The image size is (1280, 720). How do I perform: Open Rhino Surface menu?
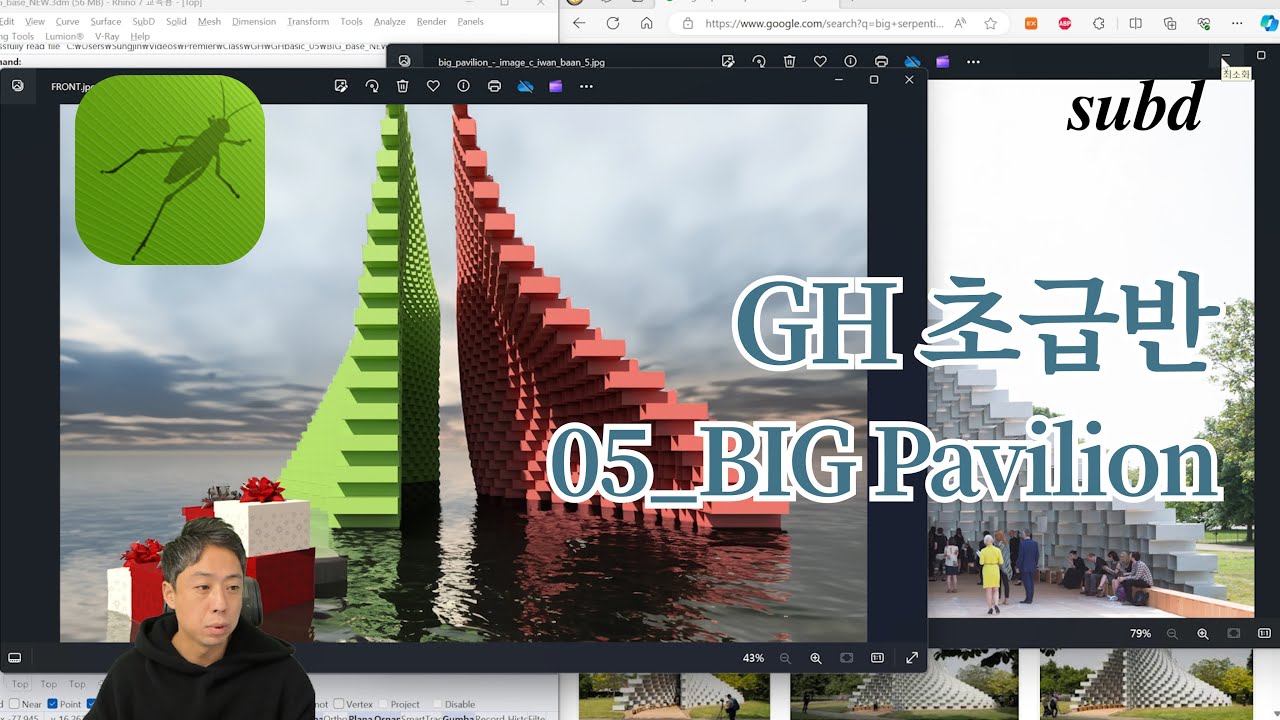pos(105,21)
